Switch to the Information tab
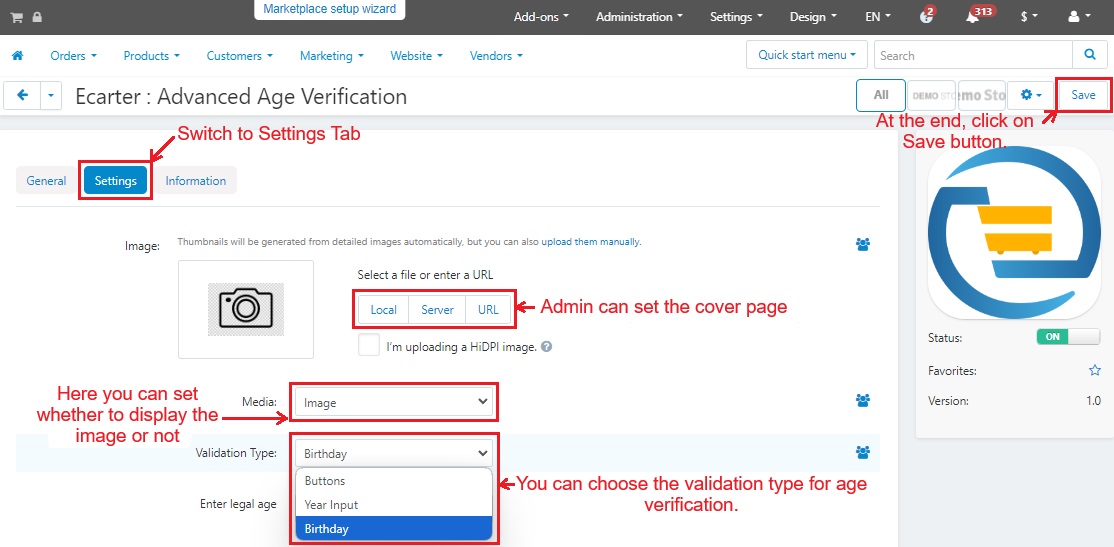The image size is (1114, 547). pos(195,181)
